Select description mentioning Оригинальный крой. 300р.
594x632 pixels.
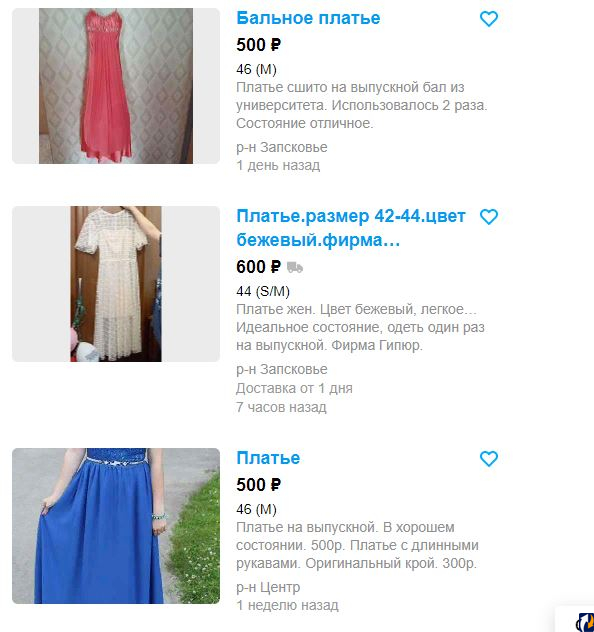357,545
